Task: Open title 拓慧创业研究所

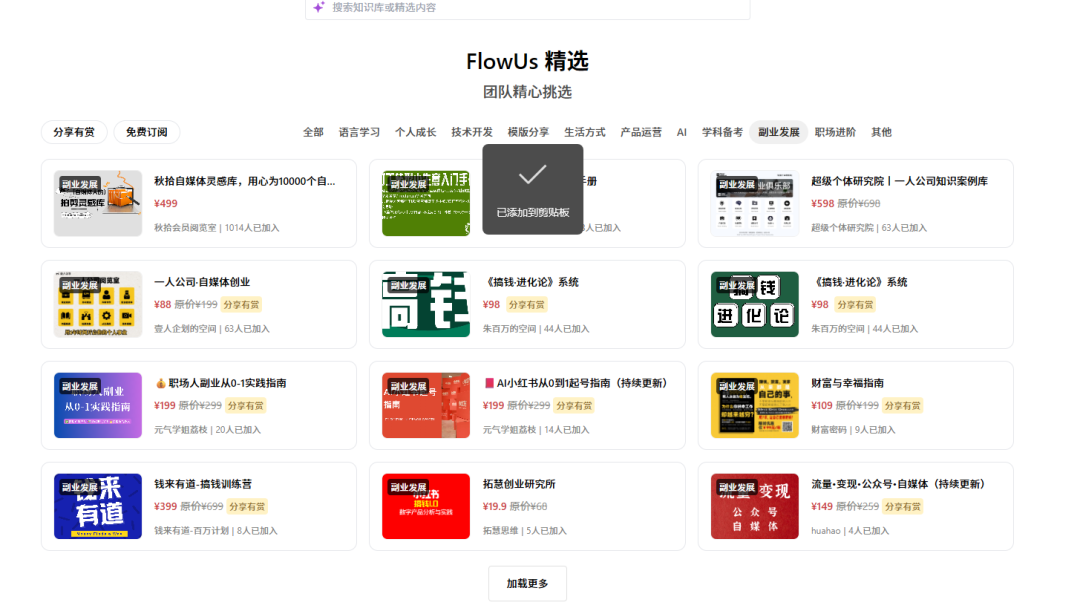Action: tap(519, 484)
